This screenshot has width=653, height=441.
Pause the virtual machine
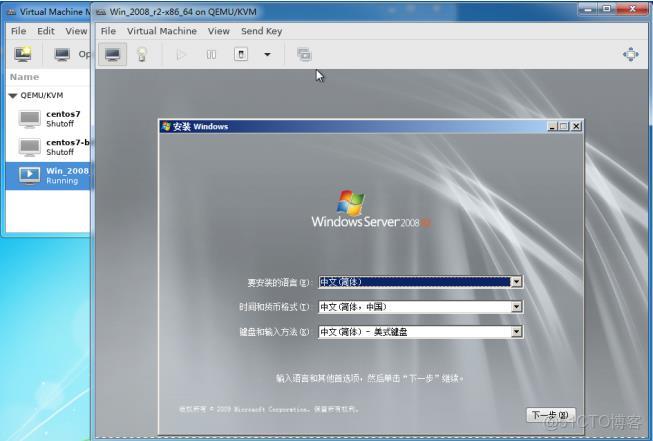211,55
